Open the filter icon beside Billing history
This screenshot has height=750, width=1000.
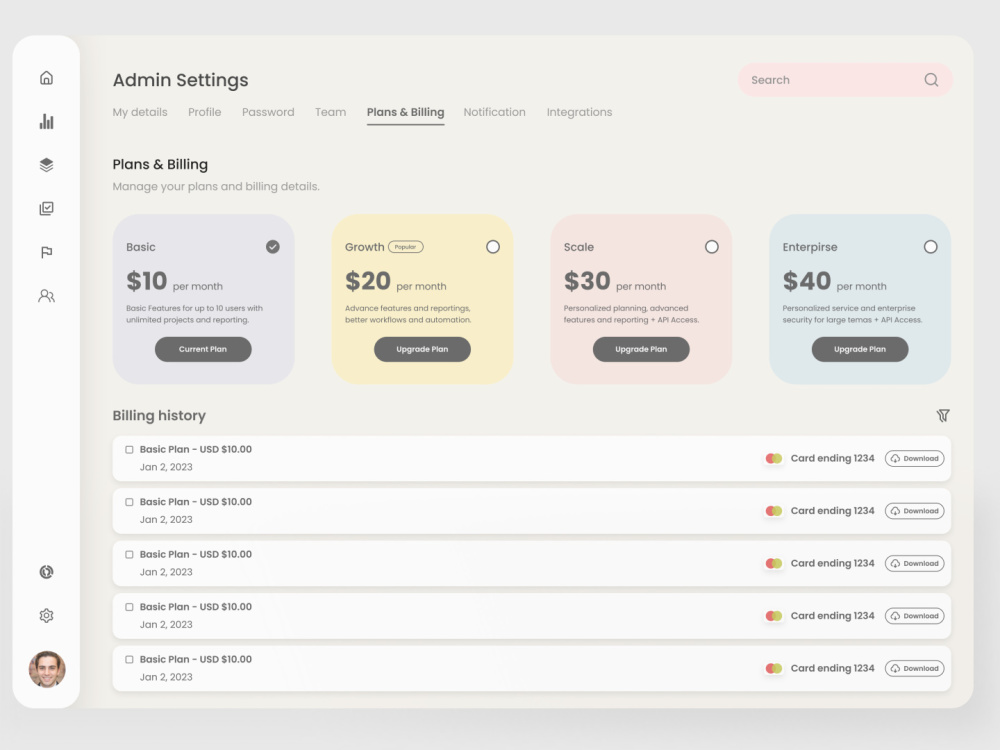click(943, 415)
